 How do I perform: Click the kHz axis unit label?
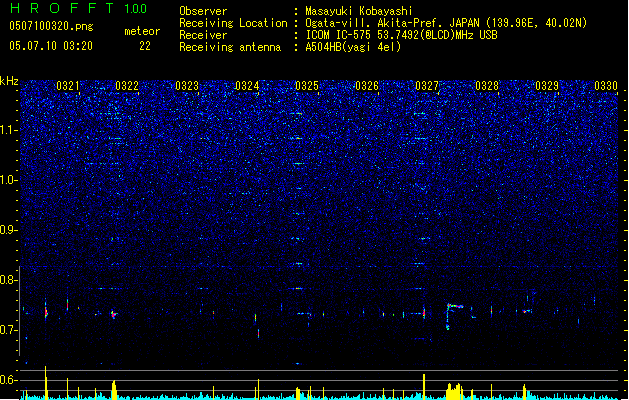coord(9,81)
